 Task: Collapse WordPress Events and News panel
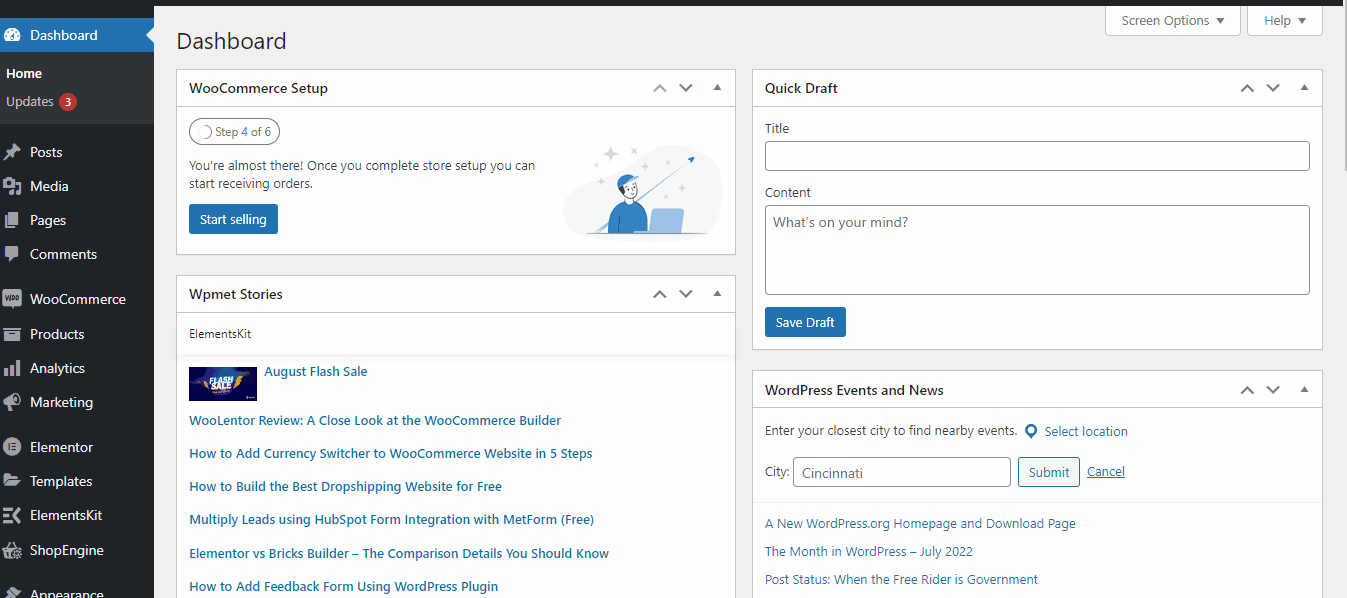(1304, 390)
